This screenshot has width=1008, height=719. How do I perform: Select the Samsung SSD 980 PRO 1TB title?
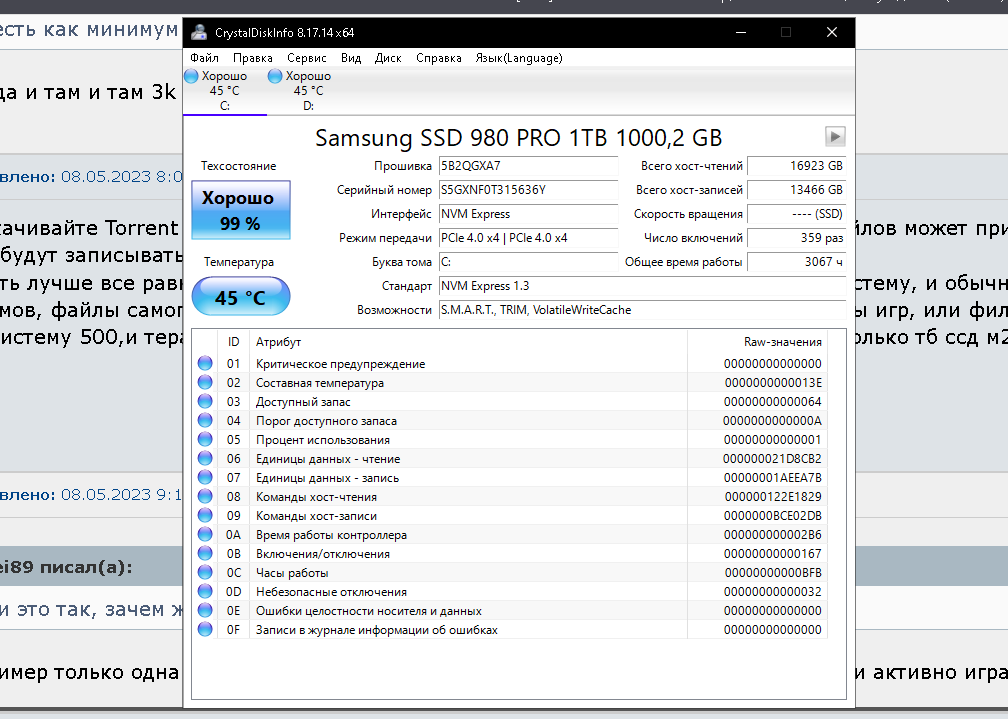[518, 138]
